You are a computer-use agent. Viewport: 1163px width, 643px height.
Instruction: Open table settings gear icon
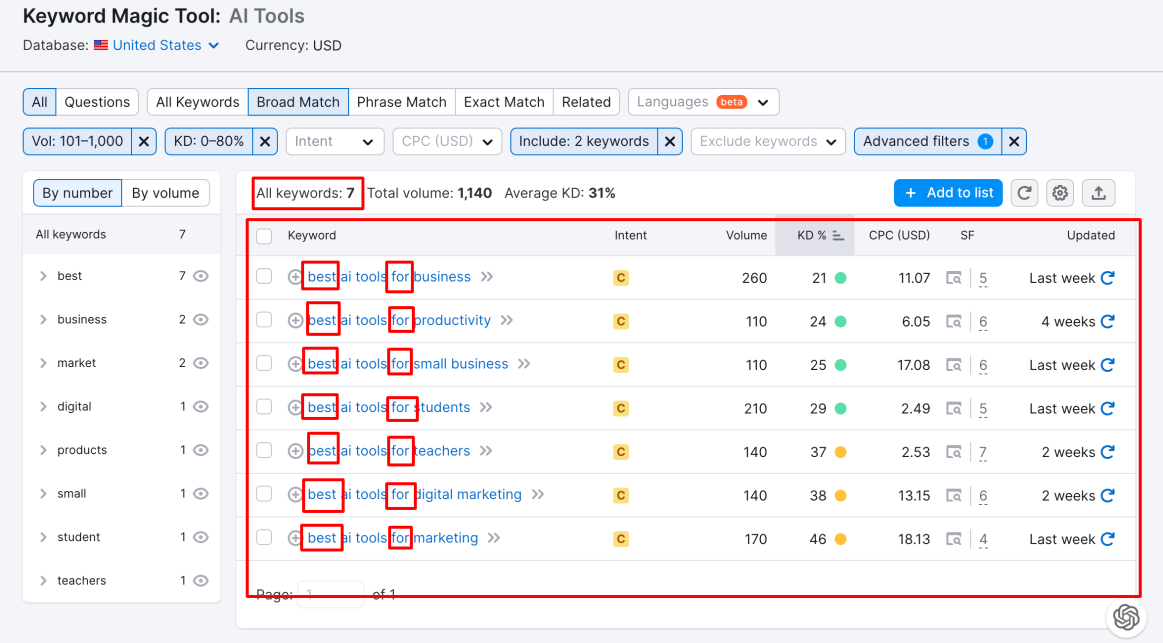click(1060, 193)
